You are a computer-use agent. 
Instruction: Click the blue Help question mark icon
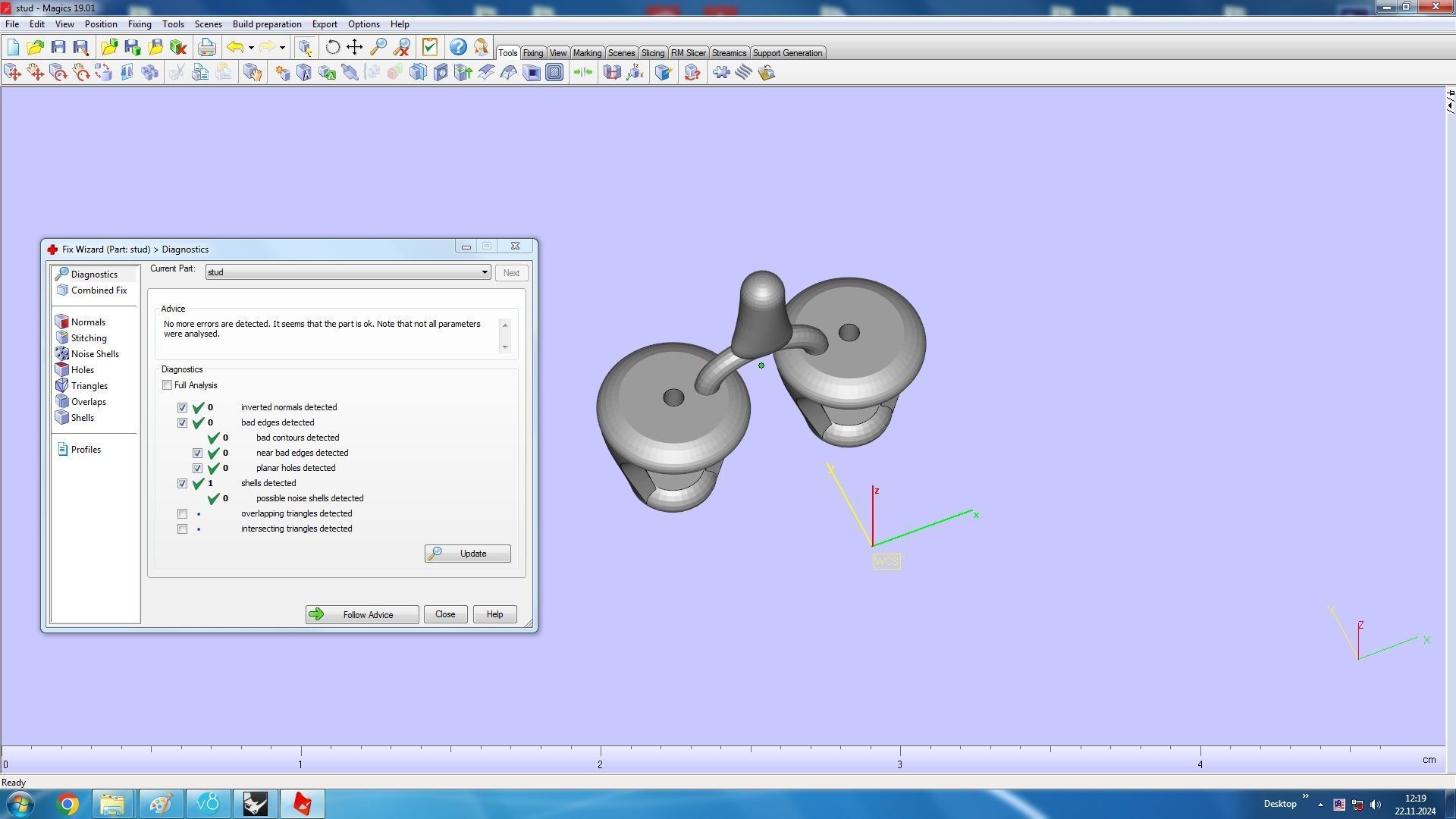[x=457, y=47]
